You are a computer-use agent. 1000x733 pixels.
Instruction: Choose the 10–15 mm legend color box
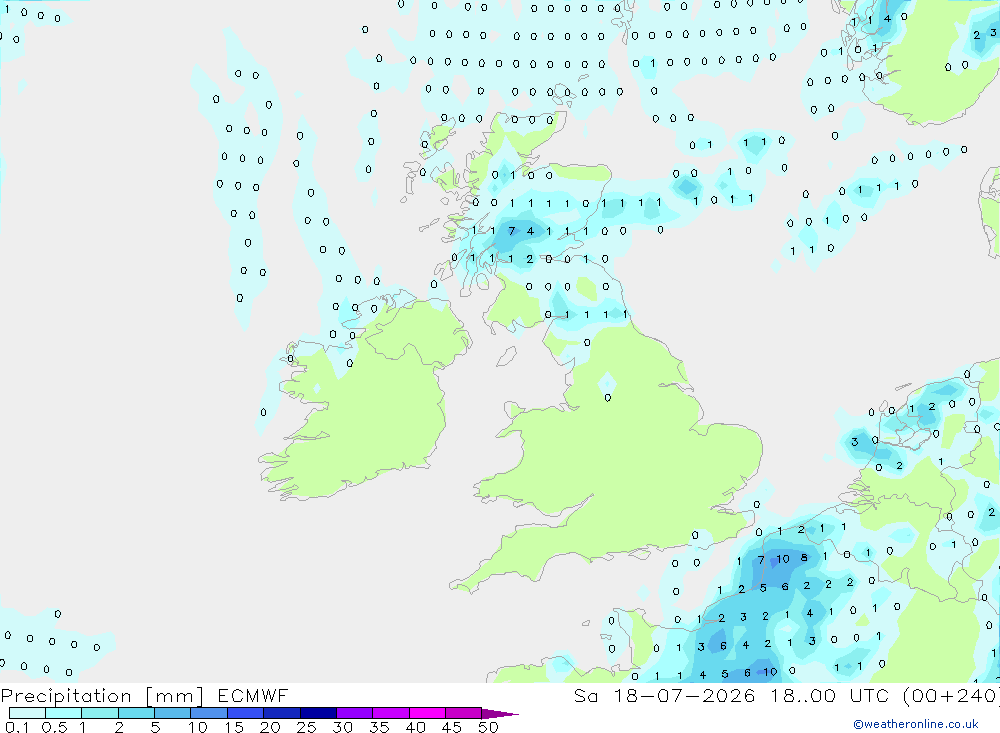tap(209, 713)
